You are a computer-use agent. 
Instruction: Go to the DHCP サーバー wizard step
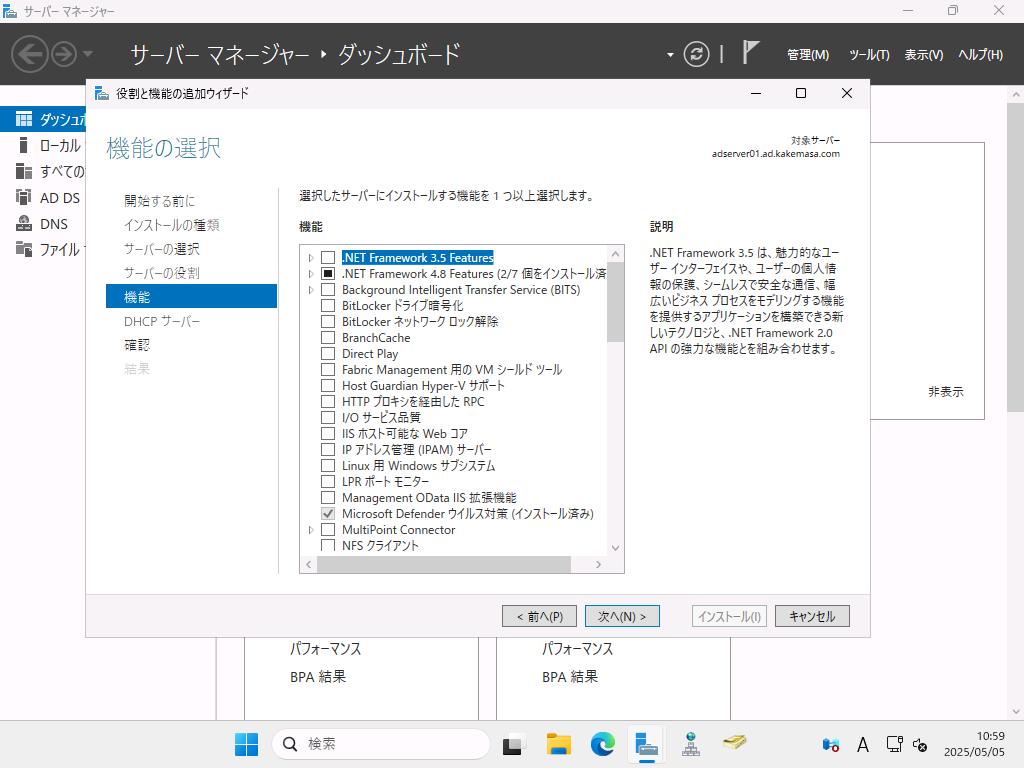pos(162,321)
